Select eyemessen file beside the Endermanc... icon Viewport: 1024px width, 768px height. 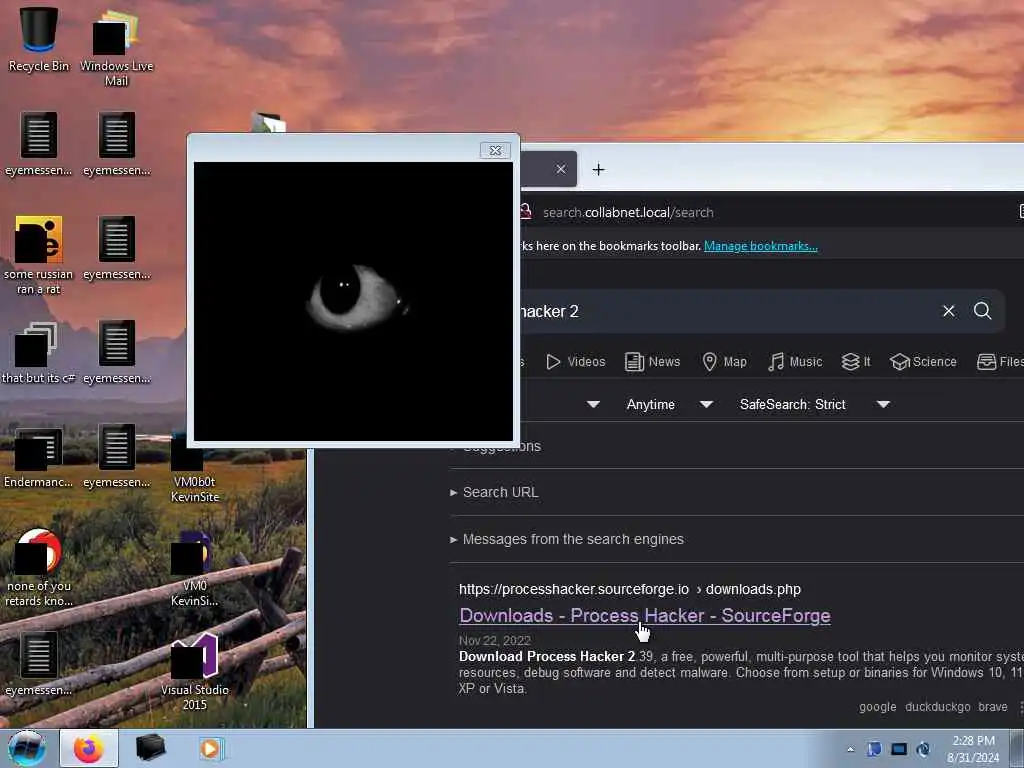click(117, 456)
